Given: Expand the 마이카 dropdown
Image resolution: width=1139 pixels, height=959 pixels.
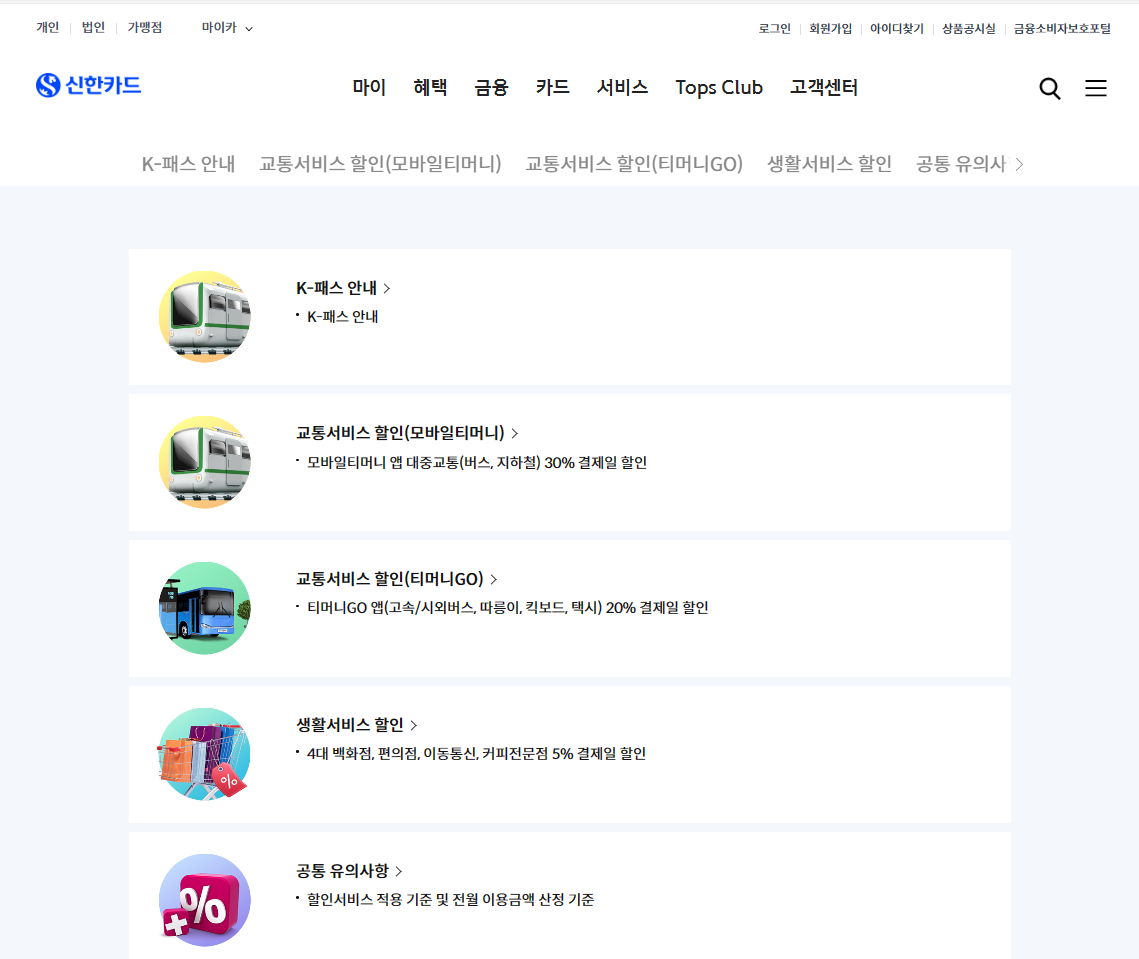Looking at the screenshot, I should [x=227, y=28].
